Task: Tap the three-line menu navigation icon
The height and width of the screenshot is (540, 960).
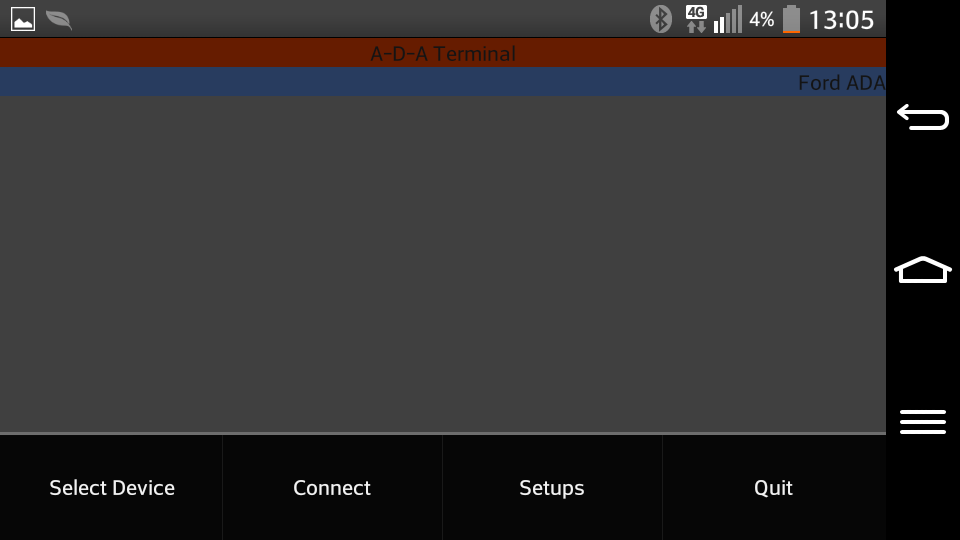Action: coord(923,422)
